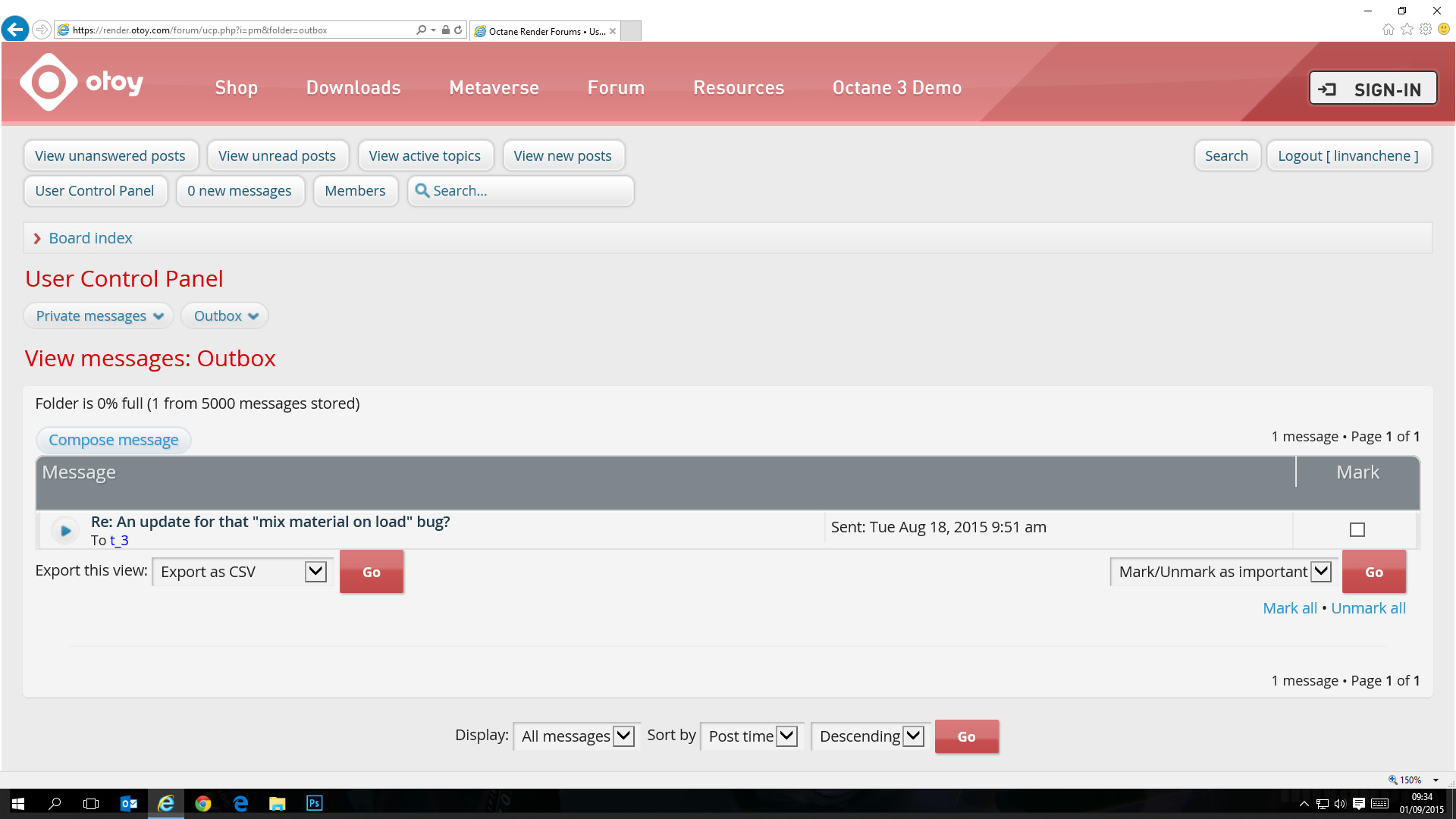Click the message play arrow icon

point(65,531)
